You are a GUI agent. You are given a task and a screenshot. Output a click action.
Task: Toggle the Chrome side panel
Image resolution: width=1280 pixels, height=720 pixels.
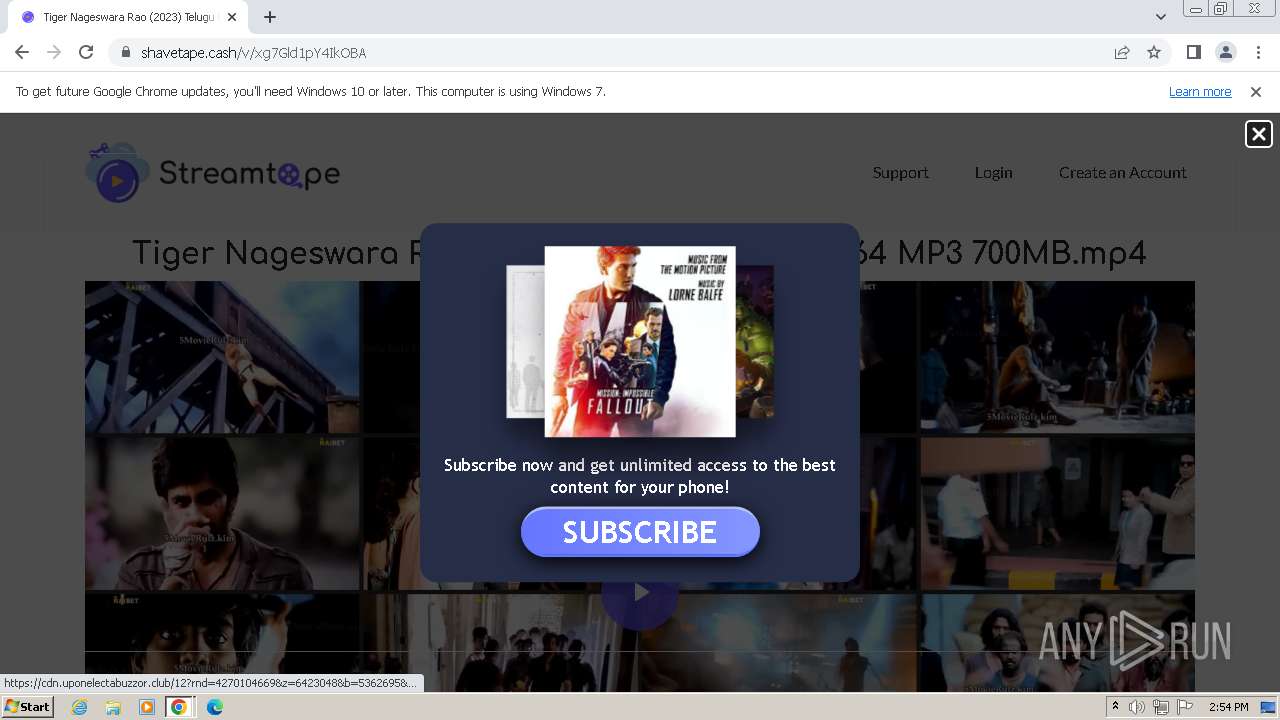click(1193, 52)
